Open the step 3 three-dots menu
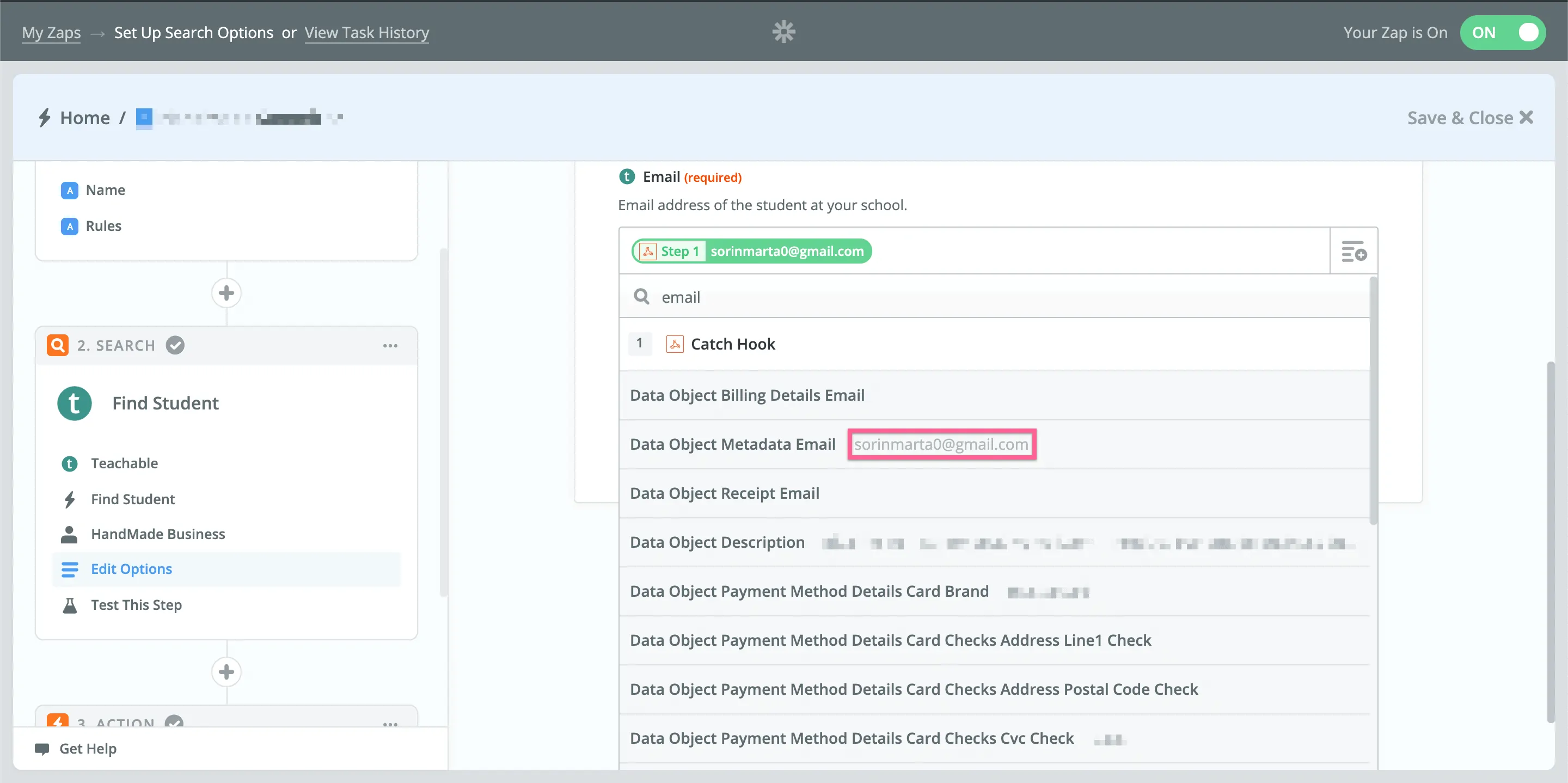Image resolution: width=1568 pixels, height=783 pixels. click(x=390, y=724)
